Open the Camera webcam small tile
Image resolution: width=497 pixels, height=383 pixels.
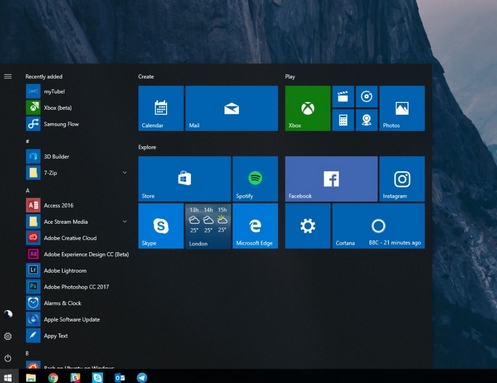click(367, 120)
